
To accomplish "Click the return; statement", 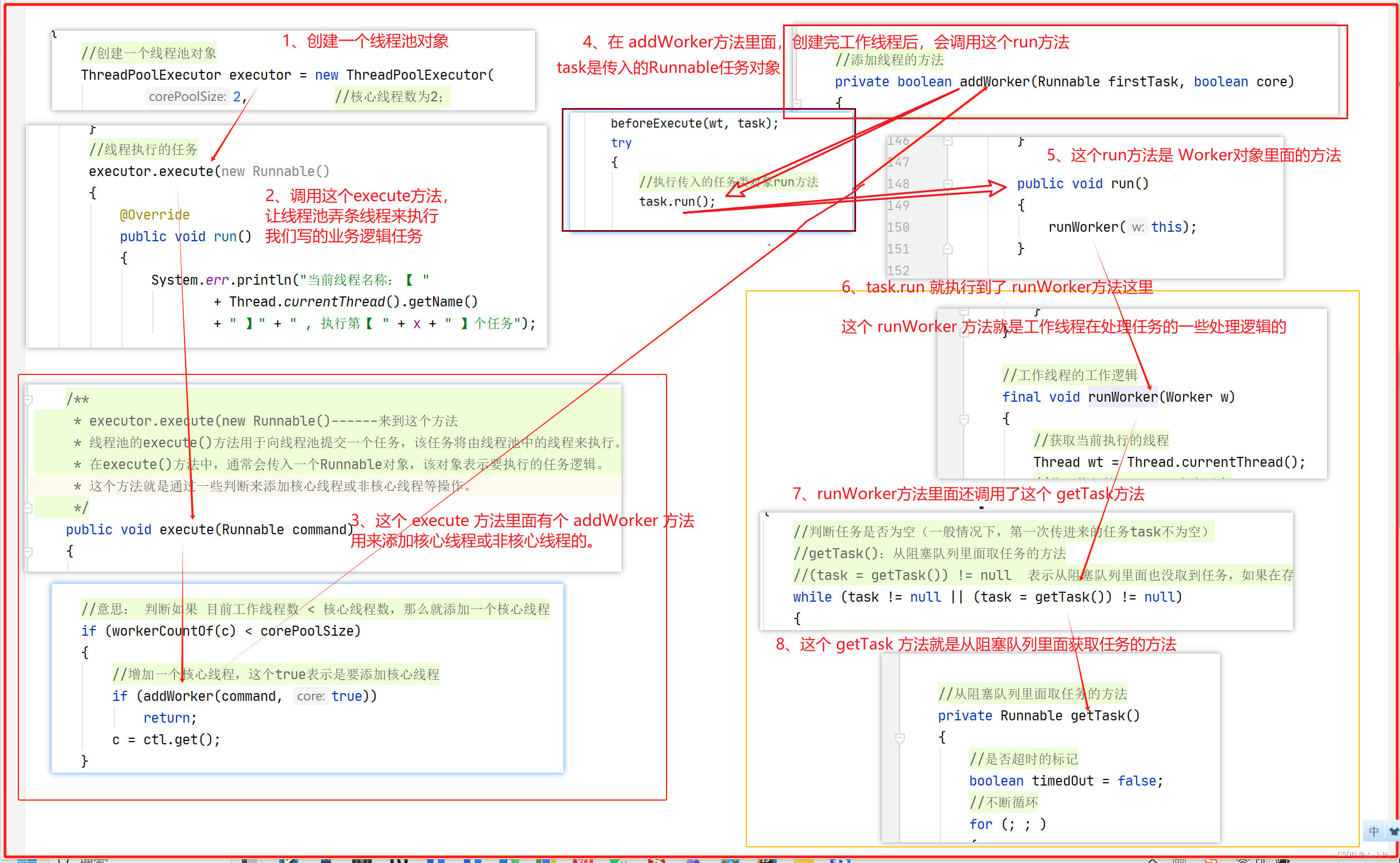I will pyautogui.click(x=170, y=718).
